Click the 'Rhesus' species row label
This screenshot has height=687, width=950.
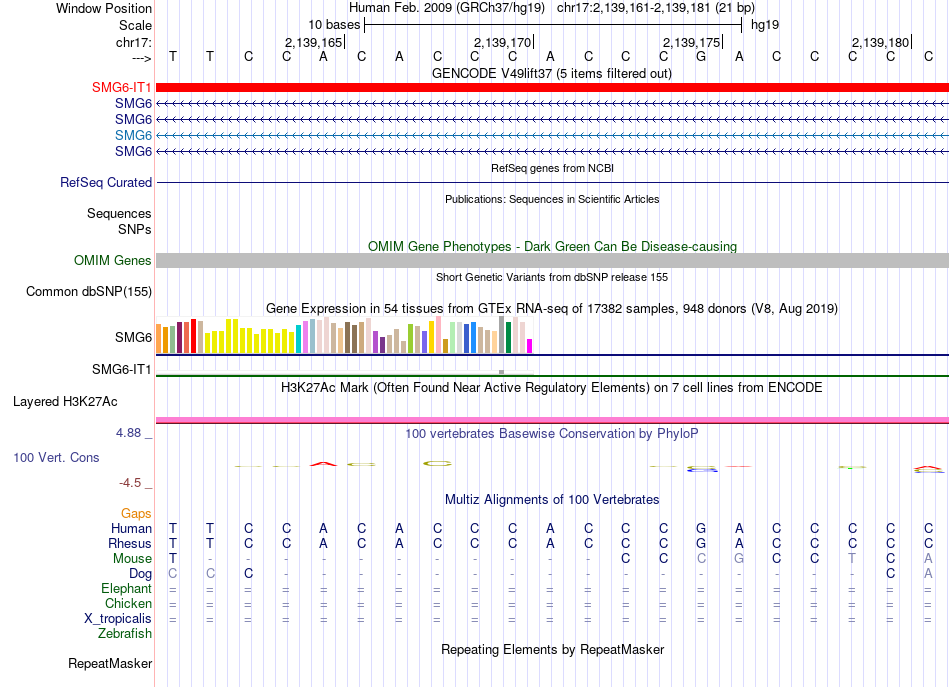point(130,543)
